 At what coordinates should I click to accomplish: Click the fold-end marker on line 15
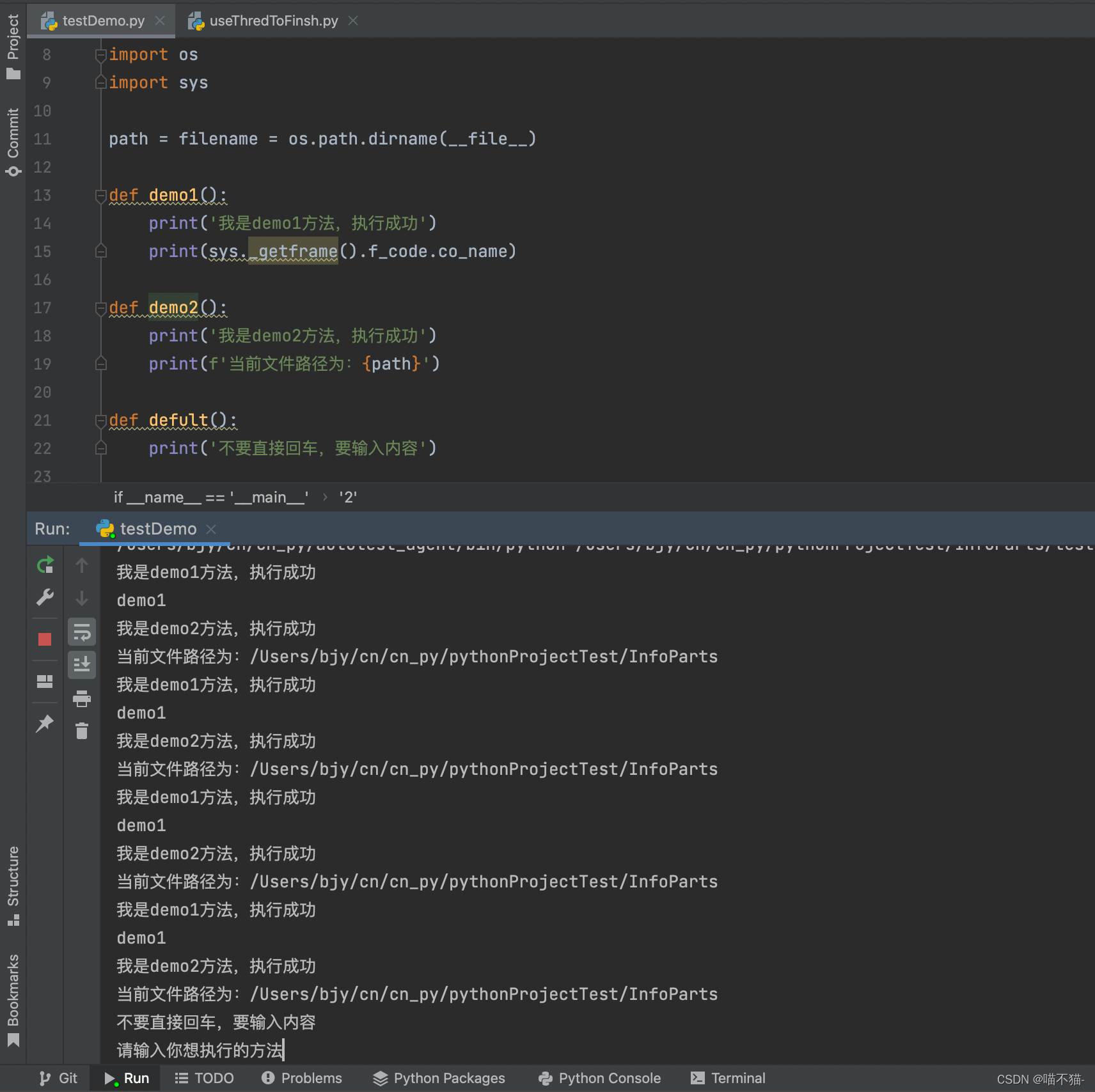coord(100,251)
